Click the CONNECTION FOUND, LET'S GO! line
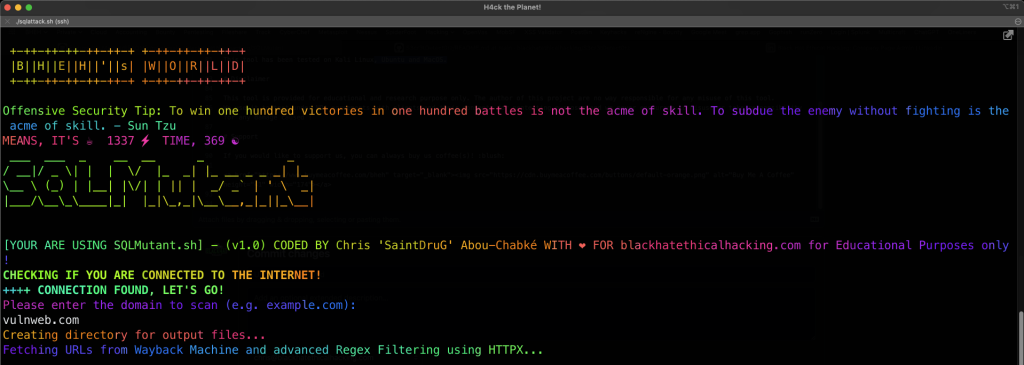The image size is (1024, 365). (113, 290)
